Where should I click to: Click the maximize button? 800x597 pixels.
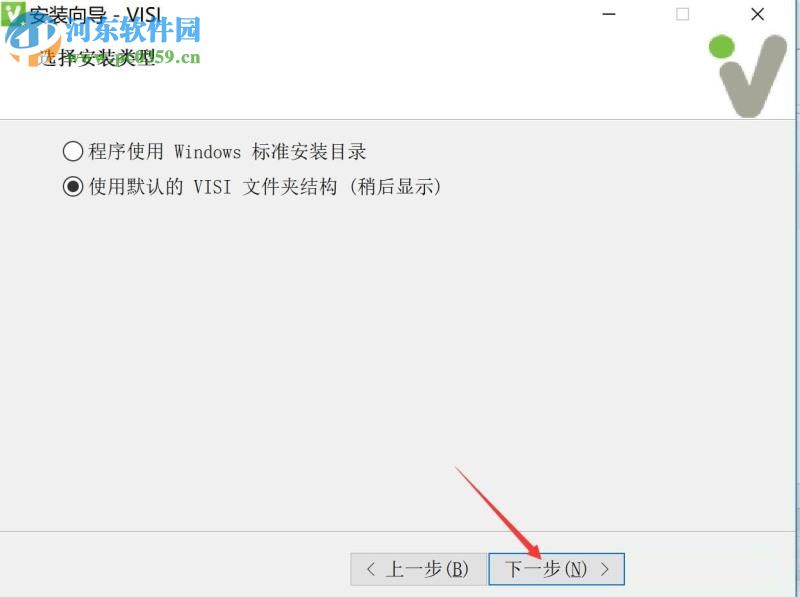tap(682, 15)
